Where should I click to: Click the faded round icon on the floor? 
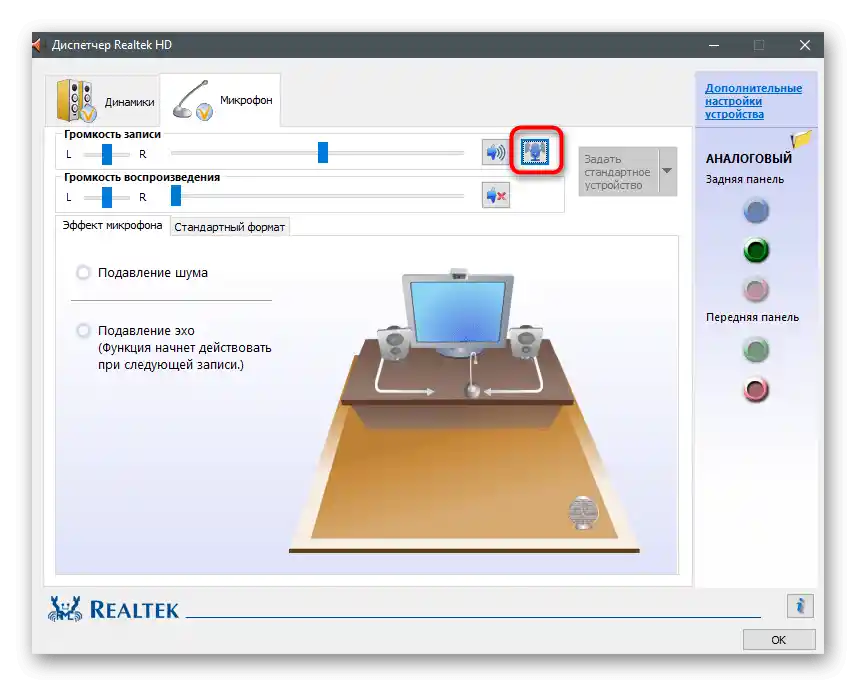pyautogui.click(x=583, y=512)
